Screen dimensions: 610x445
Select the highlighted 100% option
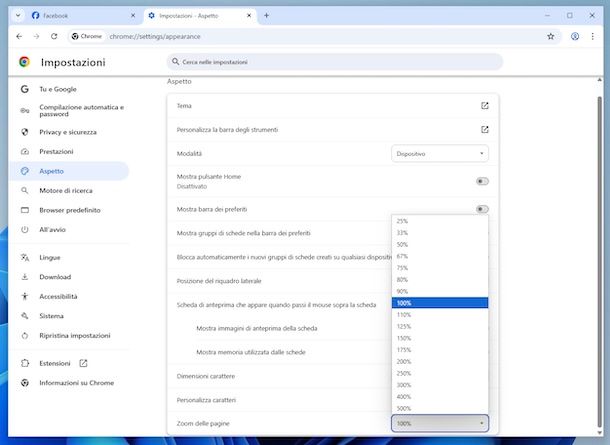[440, 303]
